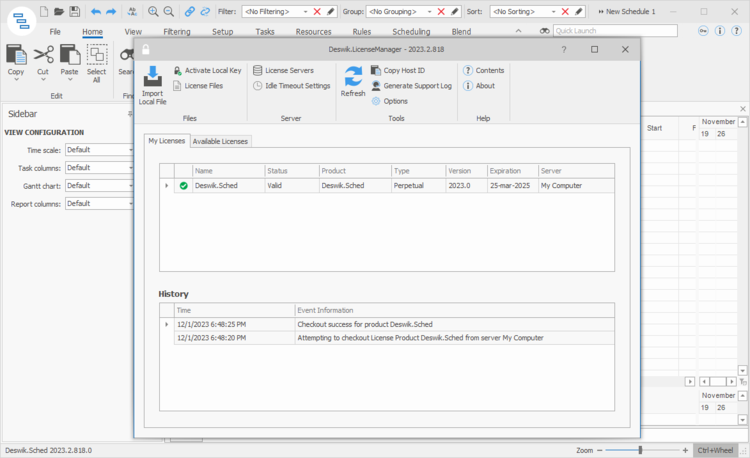Open the Blend ribbon tab
Image resolution: width=750 pixels, height=458 pixels.
pos(461,32)
